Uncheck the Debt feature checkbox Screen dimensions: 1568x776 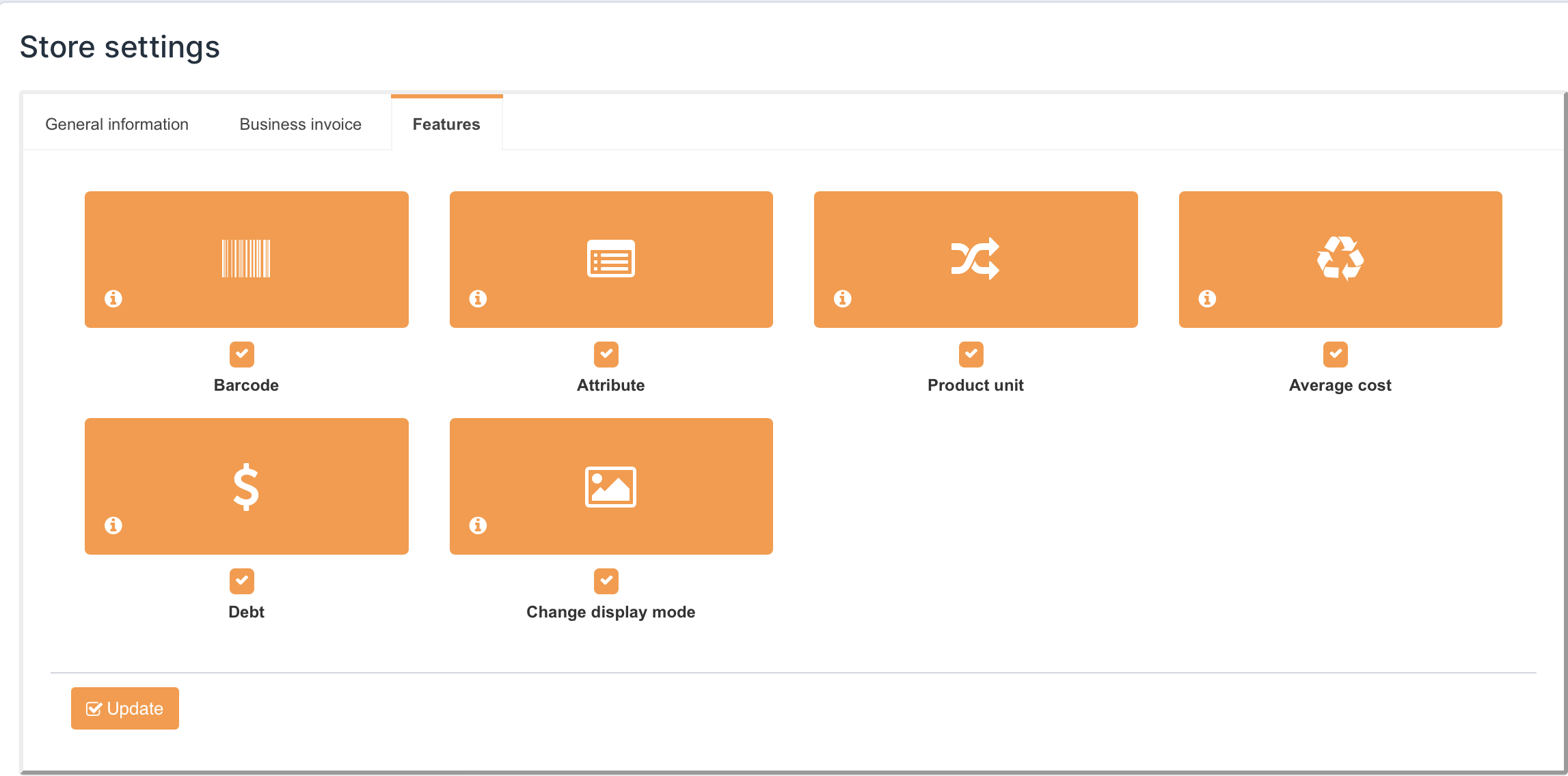point(242,581)
